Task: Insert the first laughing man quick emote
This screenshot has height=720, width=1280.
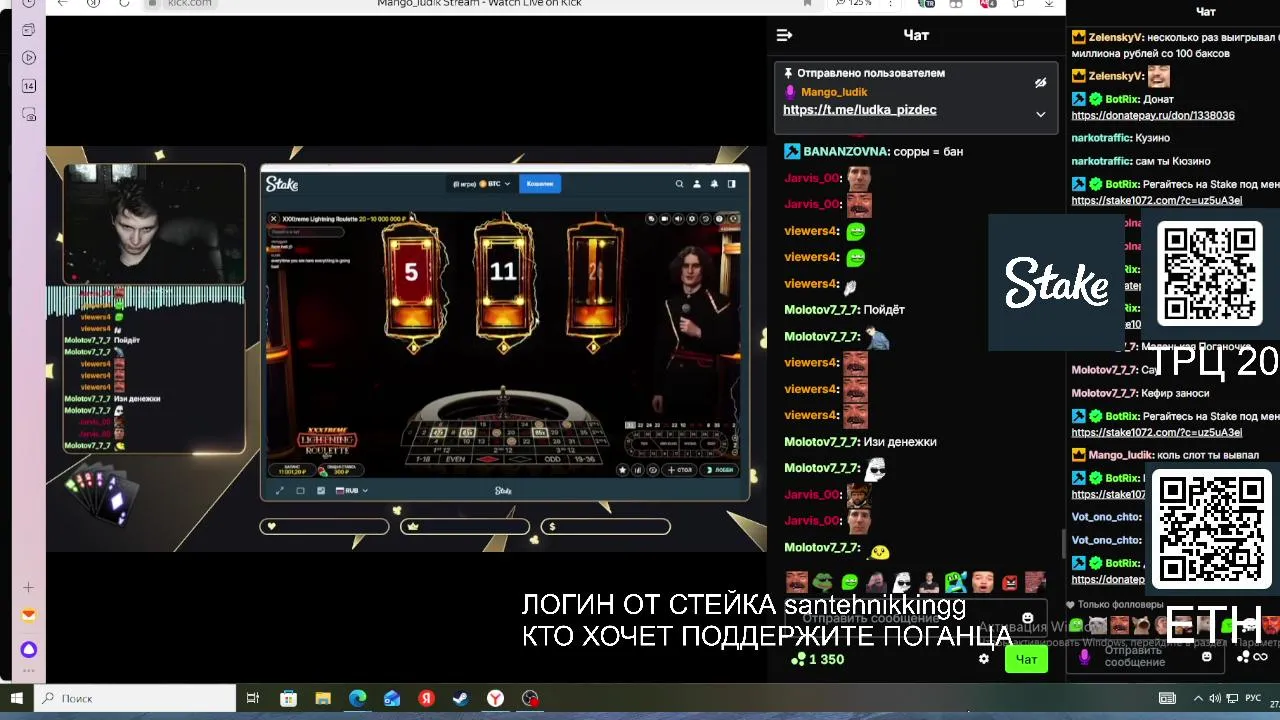Action: point(797,582)
